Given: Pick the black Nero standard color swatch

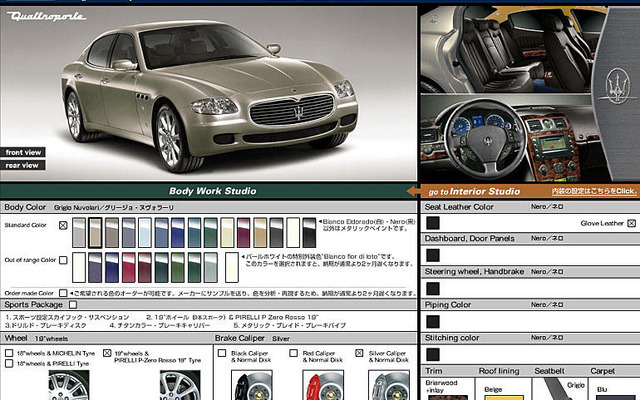Looking at the screenshot, I should pyautogui.click(x=309, y=233).
